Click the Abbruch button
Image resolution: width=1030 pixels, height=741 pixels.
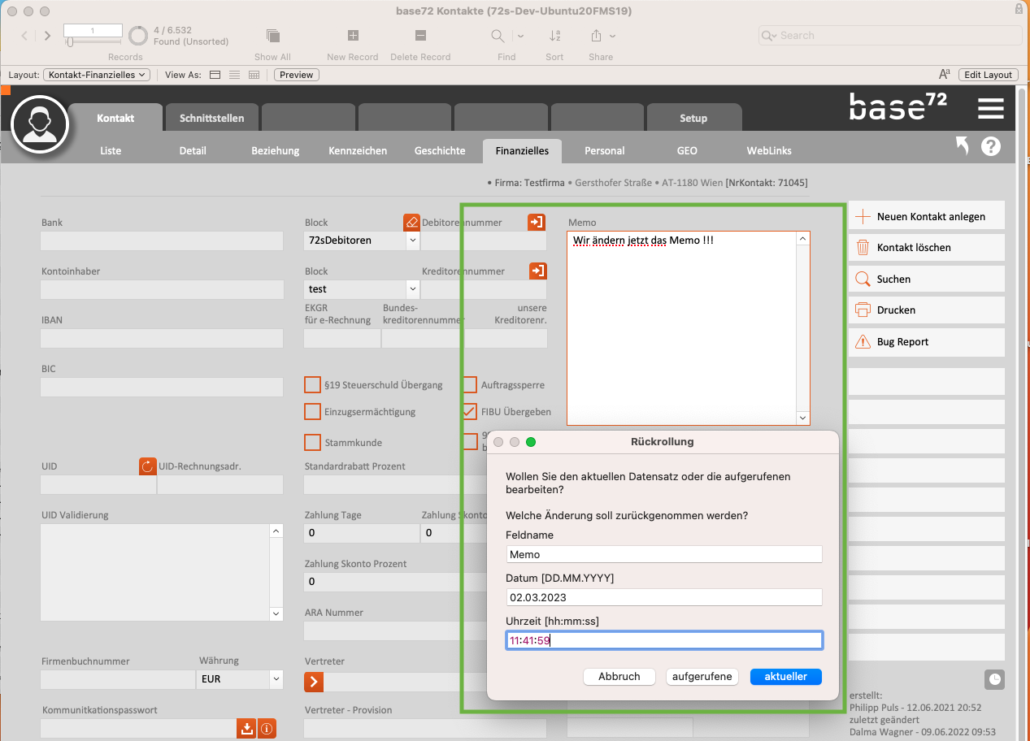pos(619,677)
